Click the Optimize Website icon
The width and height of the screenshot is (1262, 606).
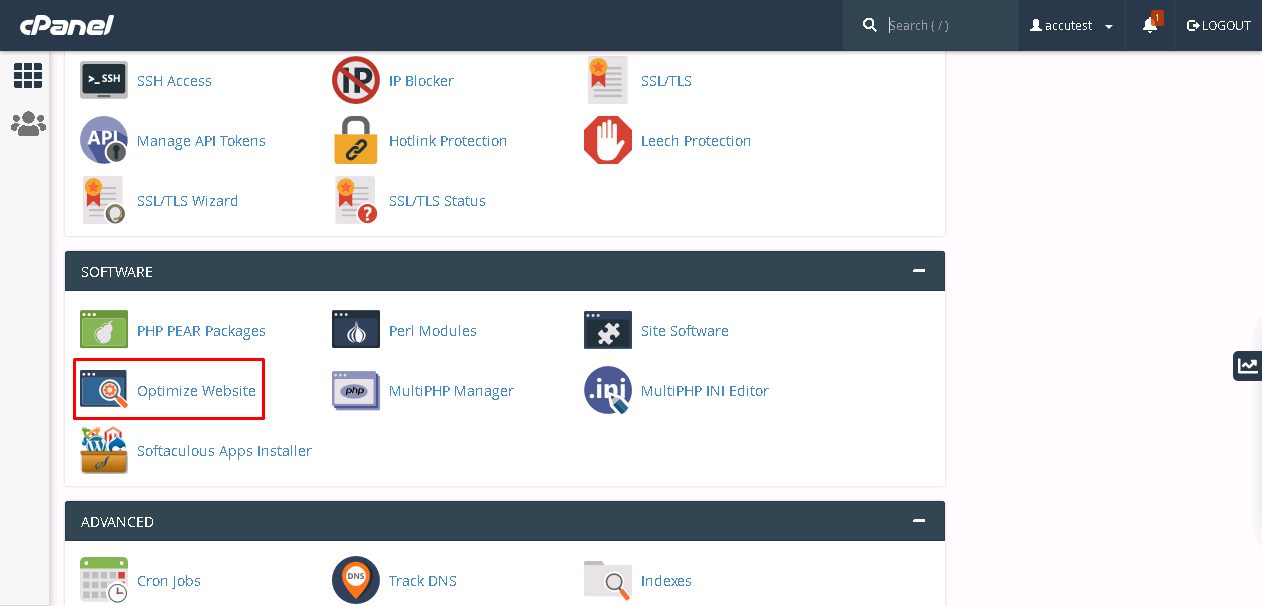(x=104, y=390)
